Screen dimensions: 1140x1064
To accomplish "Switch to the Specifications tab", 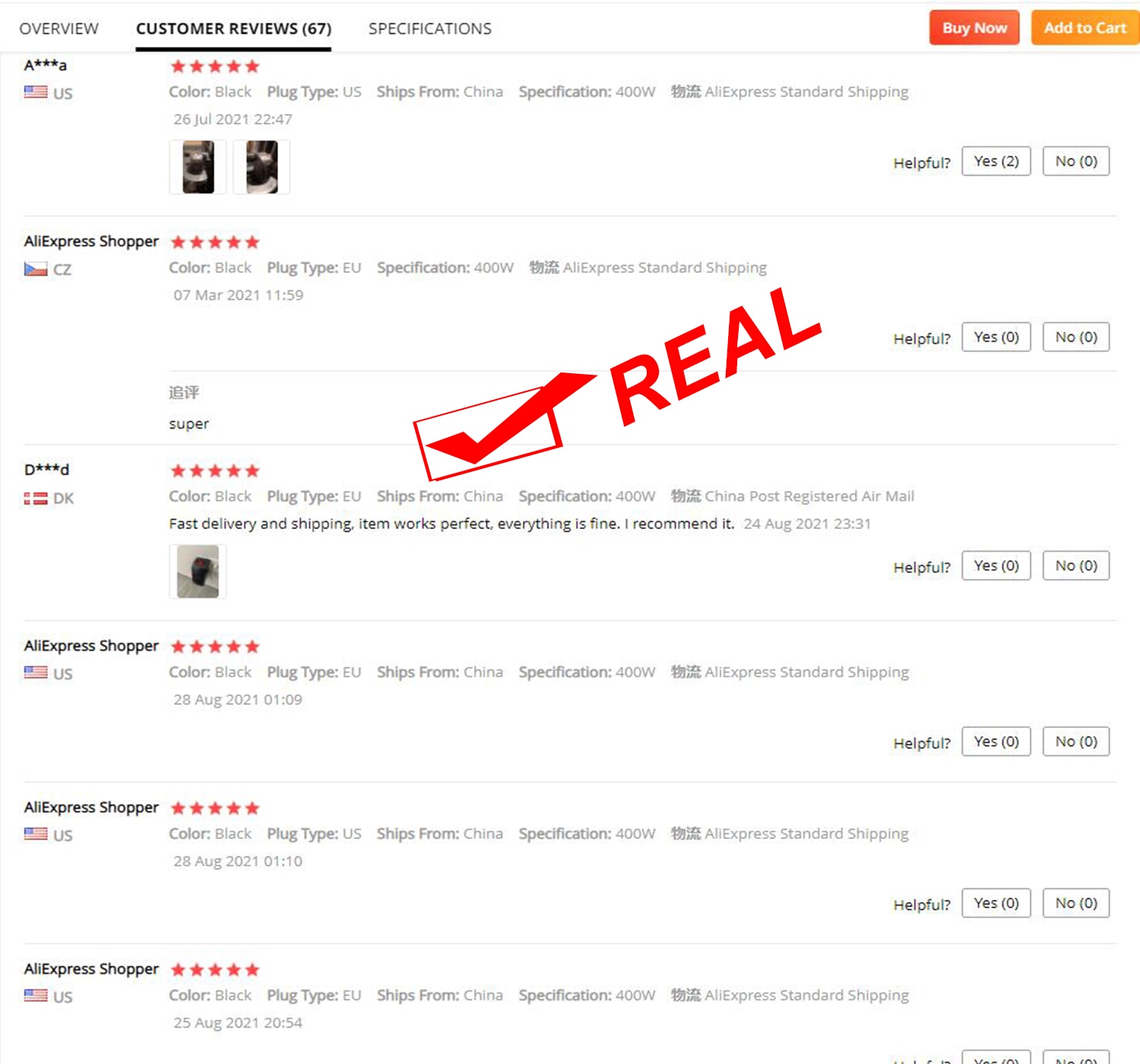I will click(x=430, y=28).
